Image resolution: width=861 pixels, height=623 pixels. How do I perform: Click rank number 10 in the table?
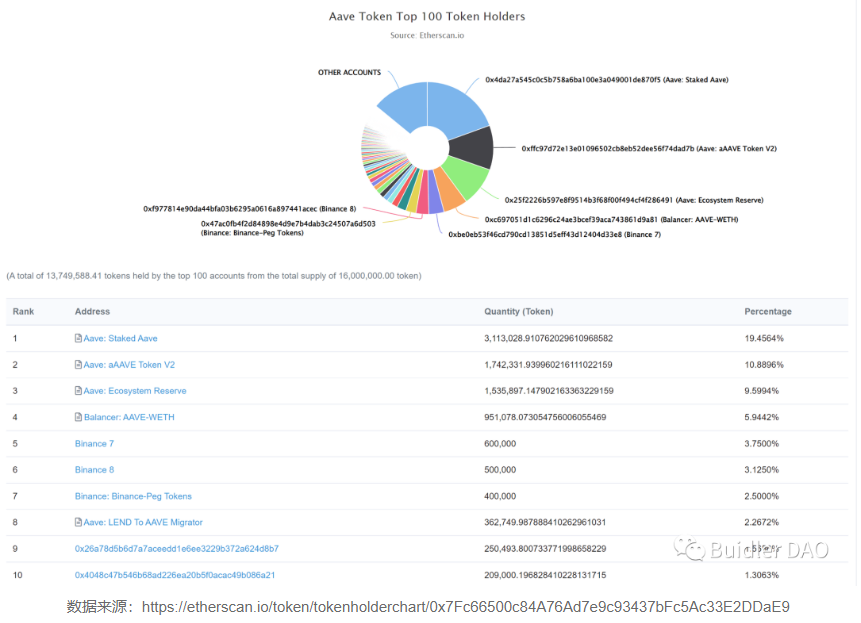click(18, 575)
